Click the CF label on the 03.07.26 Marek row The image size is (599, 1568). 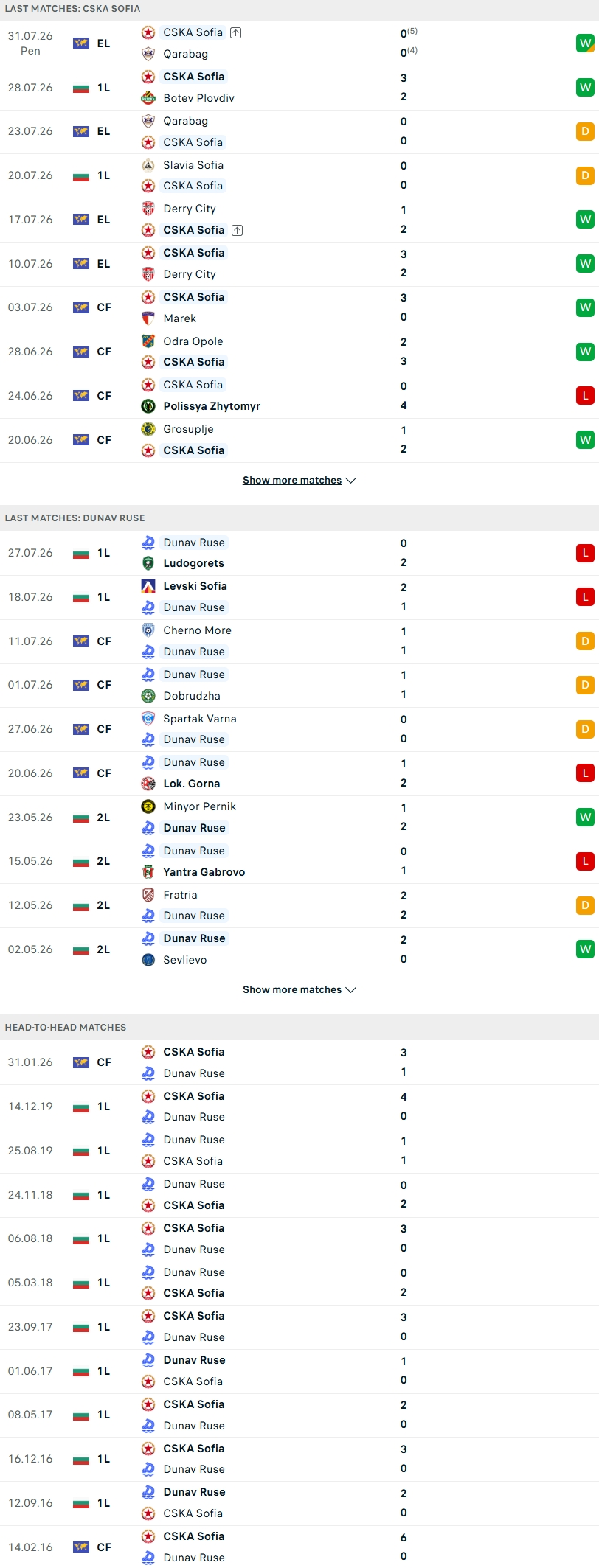104,307
